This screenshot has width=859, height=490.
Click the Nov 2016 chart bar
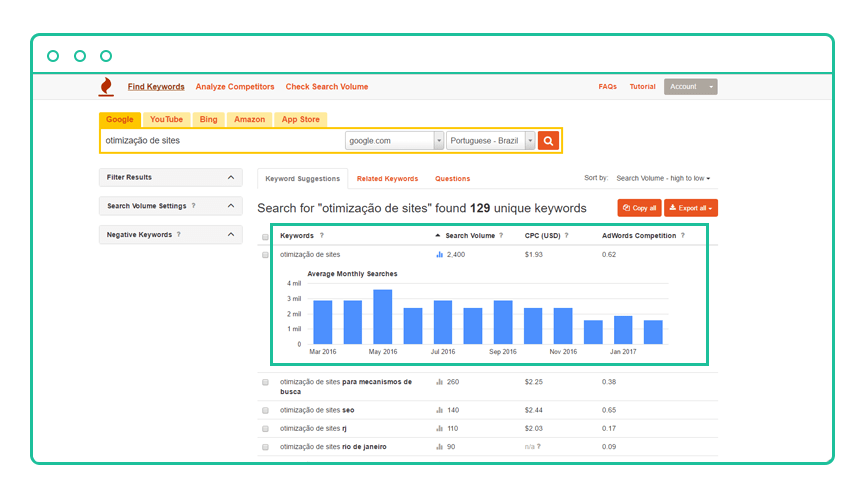pos(563,326)
